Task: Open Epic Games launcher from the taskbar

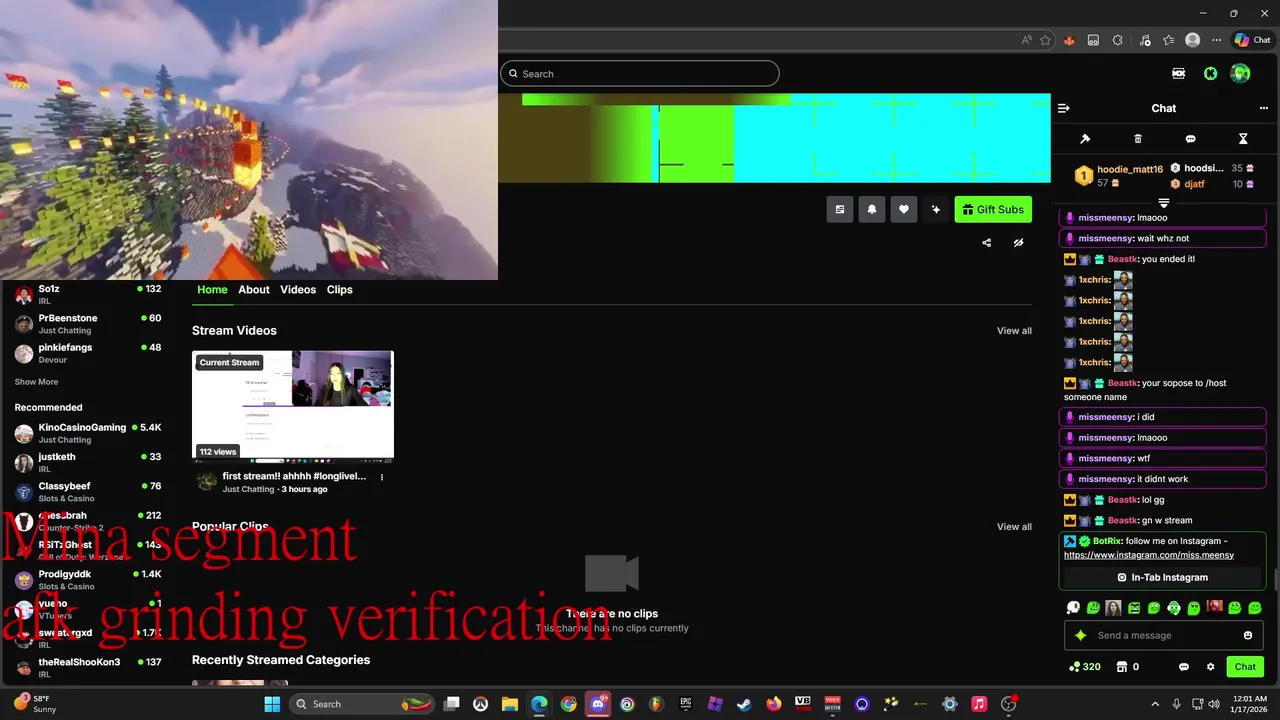Action: tap(686, 704)
